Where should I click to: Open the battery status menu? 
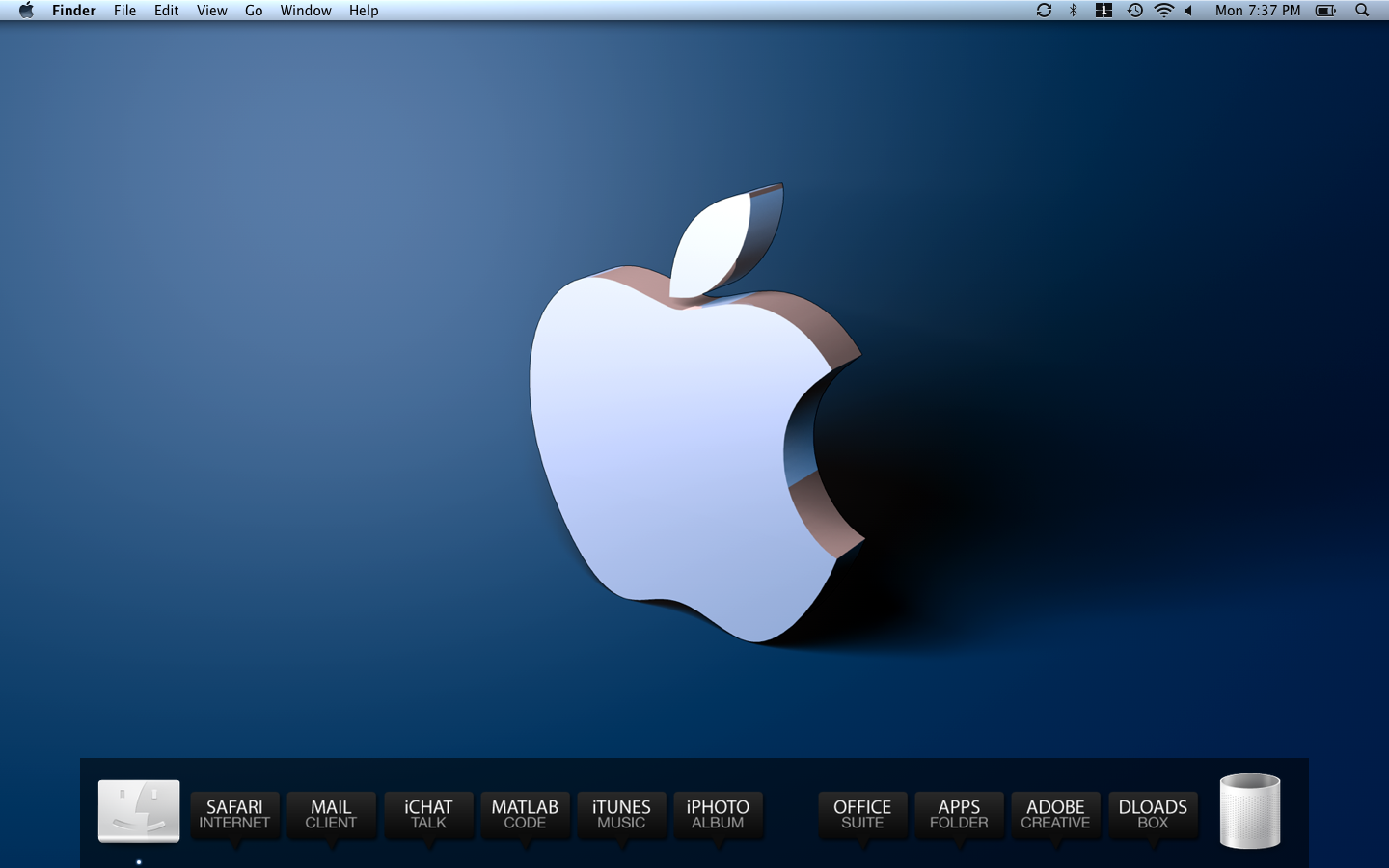(1326, 11)
